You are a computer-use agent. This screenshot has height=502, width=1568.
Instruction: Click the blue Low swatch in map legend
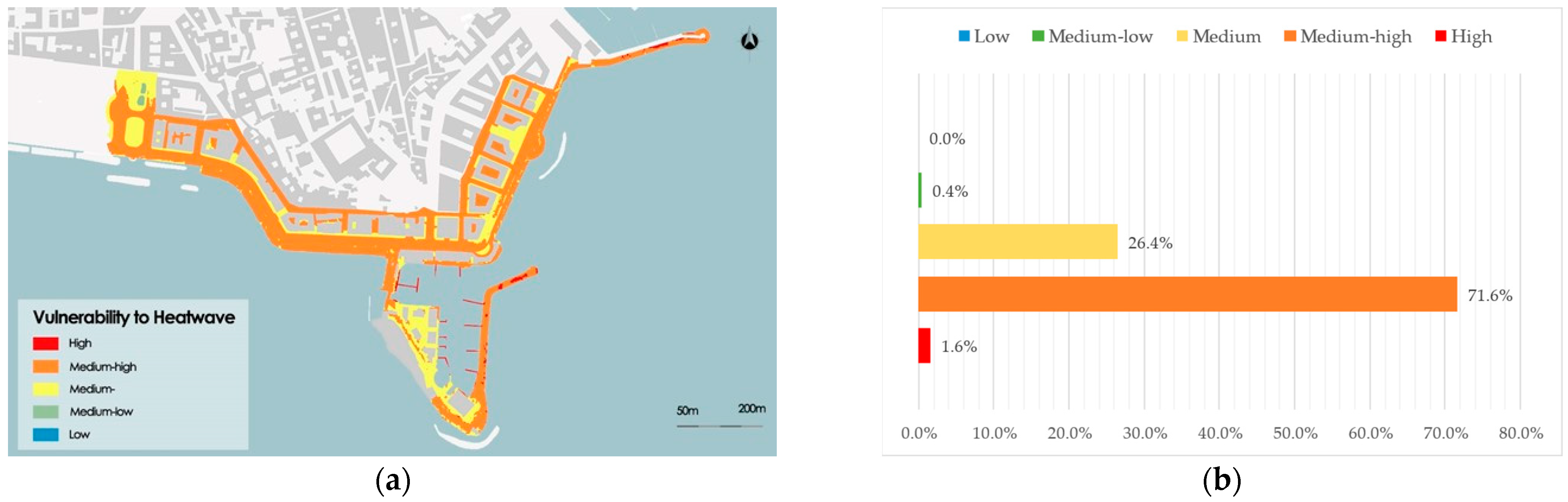(46, 434)
